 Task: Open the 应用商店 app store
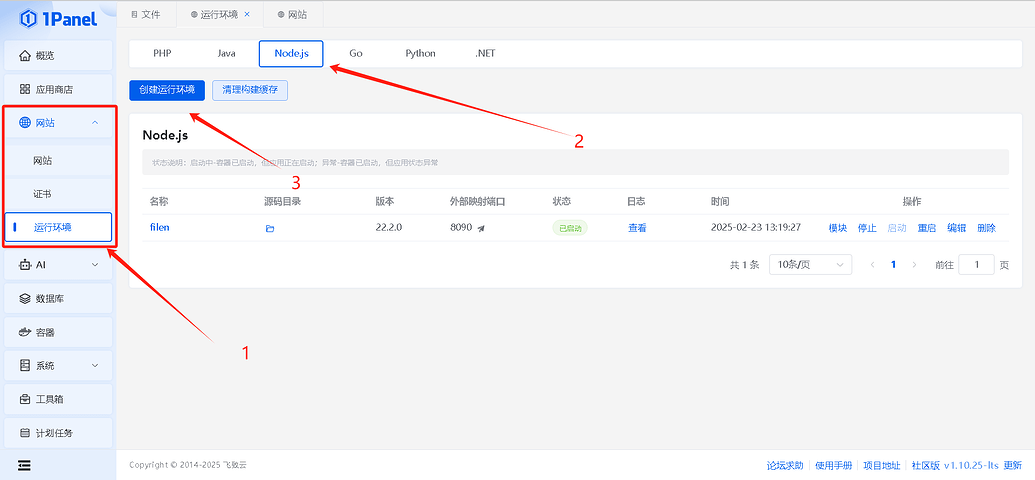(58, 89)
